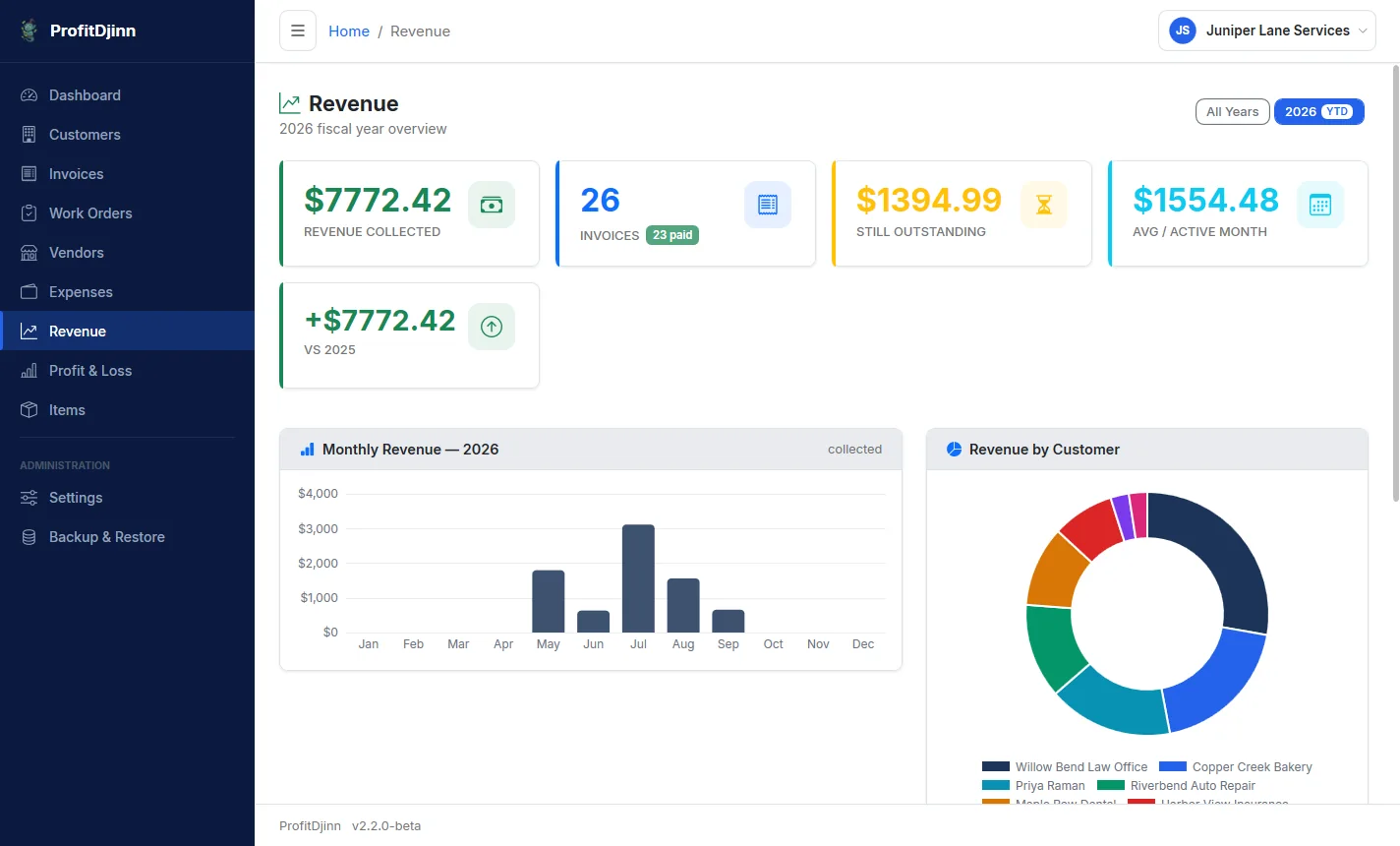Open Profit & Loss report
Viewport: 1400px width, 846px height.
(x=127, y=371)
